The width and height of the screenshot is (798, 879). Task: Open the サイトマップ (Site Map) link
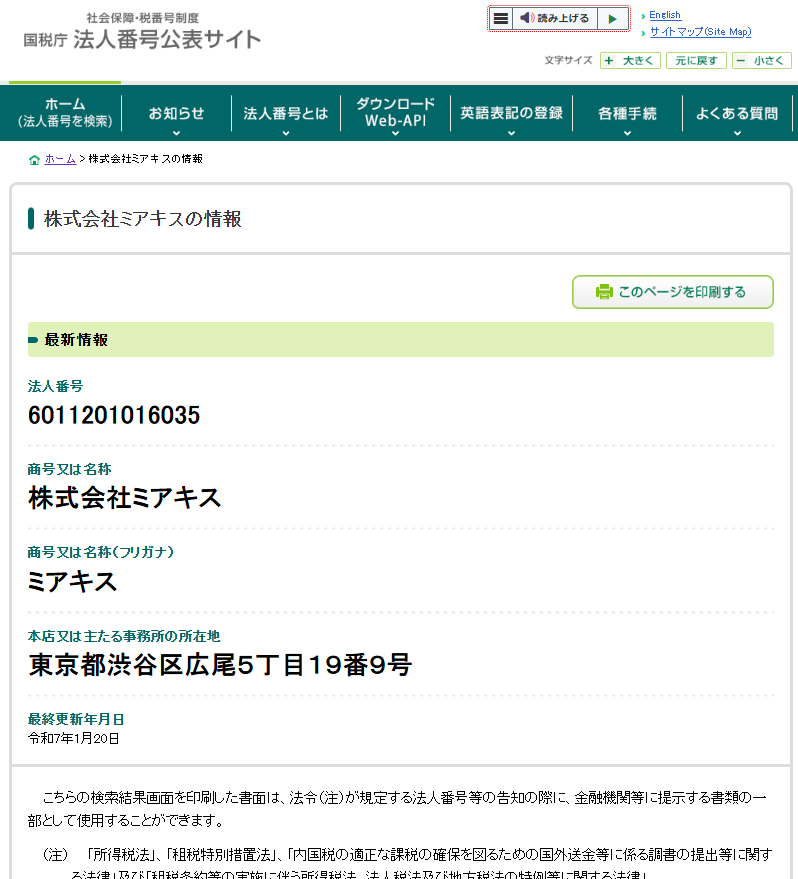point(700,32)
